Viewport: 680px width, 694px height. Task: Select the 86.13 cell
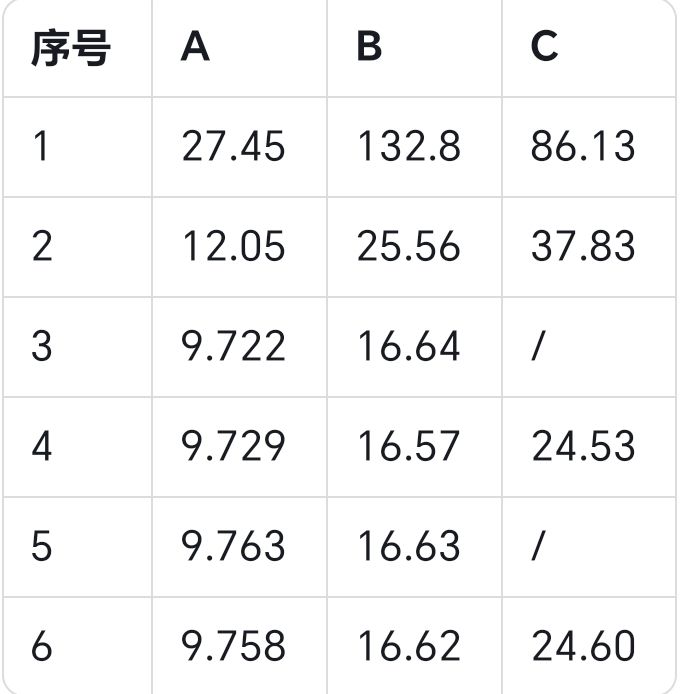pyautogui.click(x=583, y=147)
